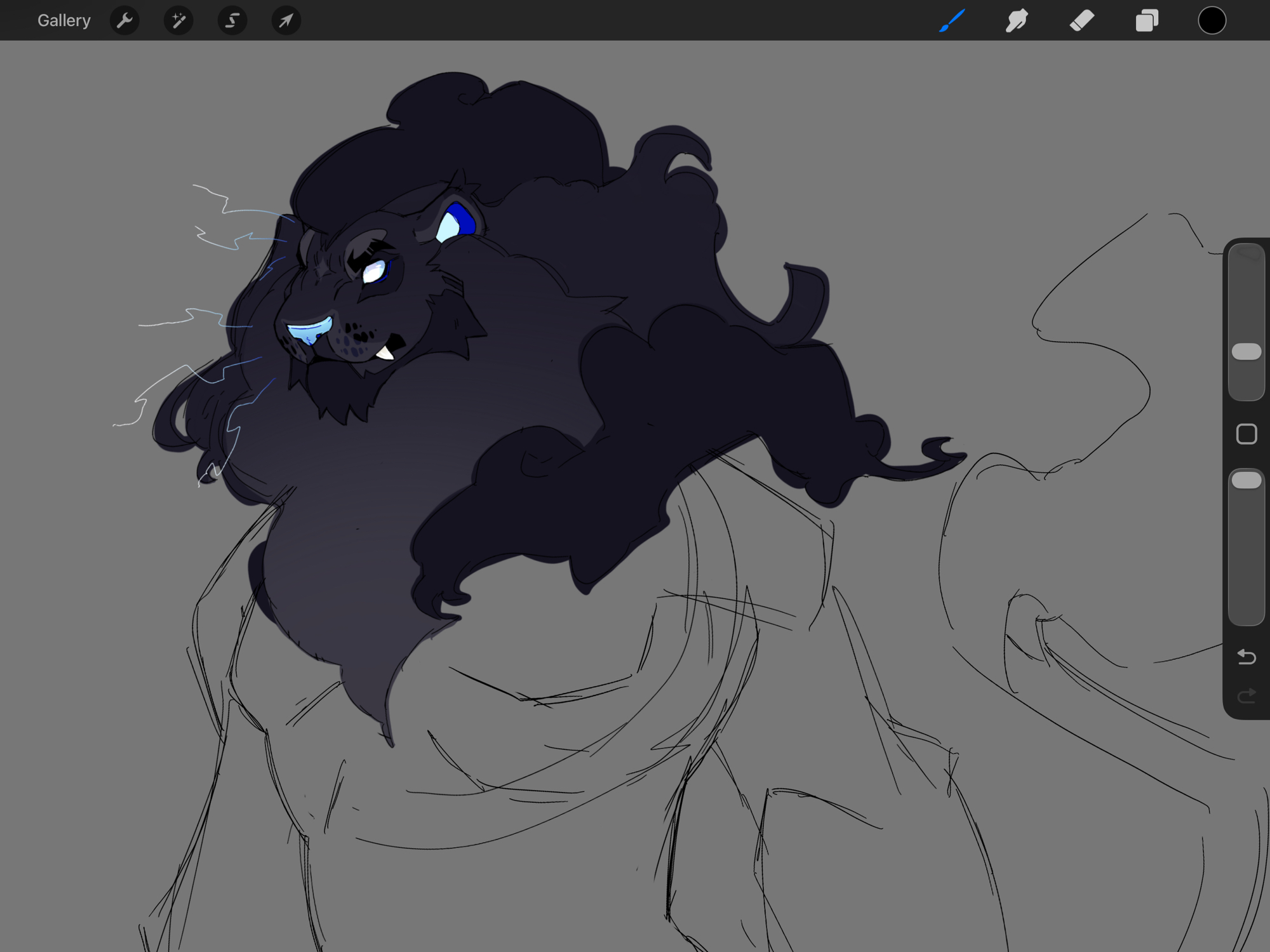
Task: Select the Smudge finger tool
Action: click(1017, 21)
